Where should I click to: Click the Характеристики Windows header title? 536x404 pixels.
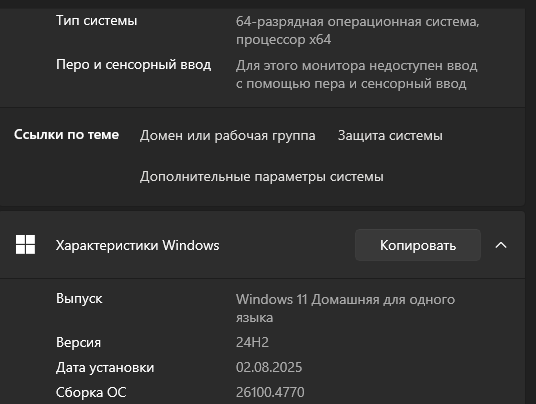tap(137, 245)
